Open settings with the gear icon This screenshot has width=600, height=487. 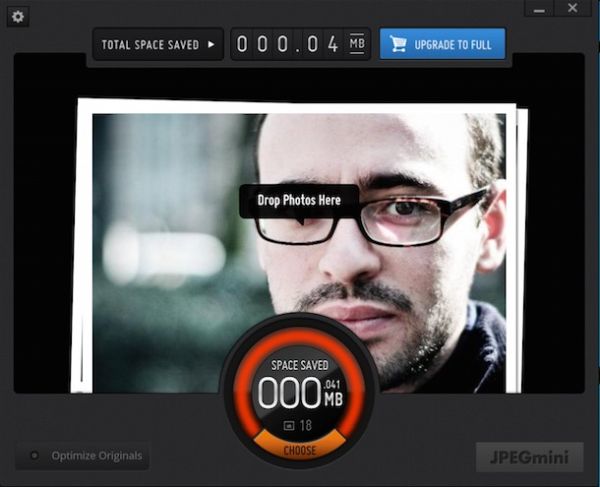[x=19, y=17]
